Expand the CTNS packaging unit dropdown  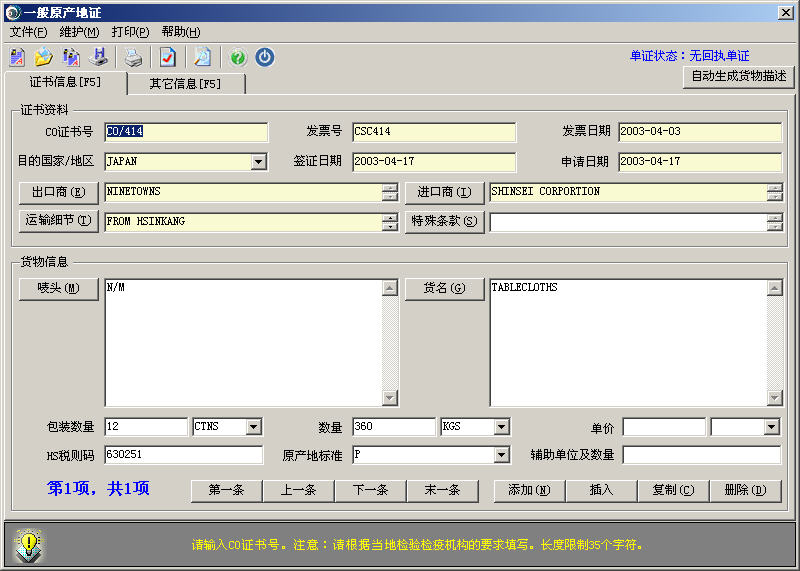click(x=253, y=427)
